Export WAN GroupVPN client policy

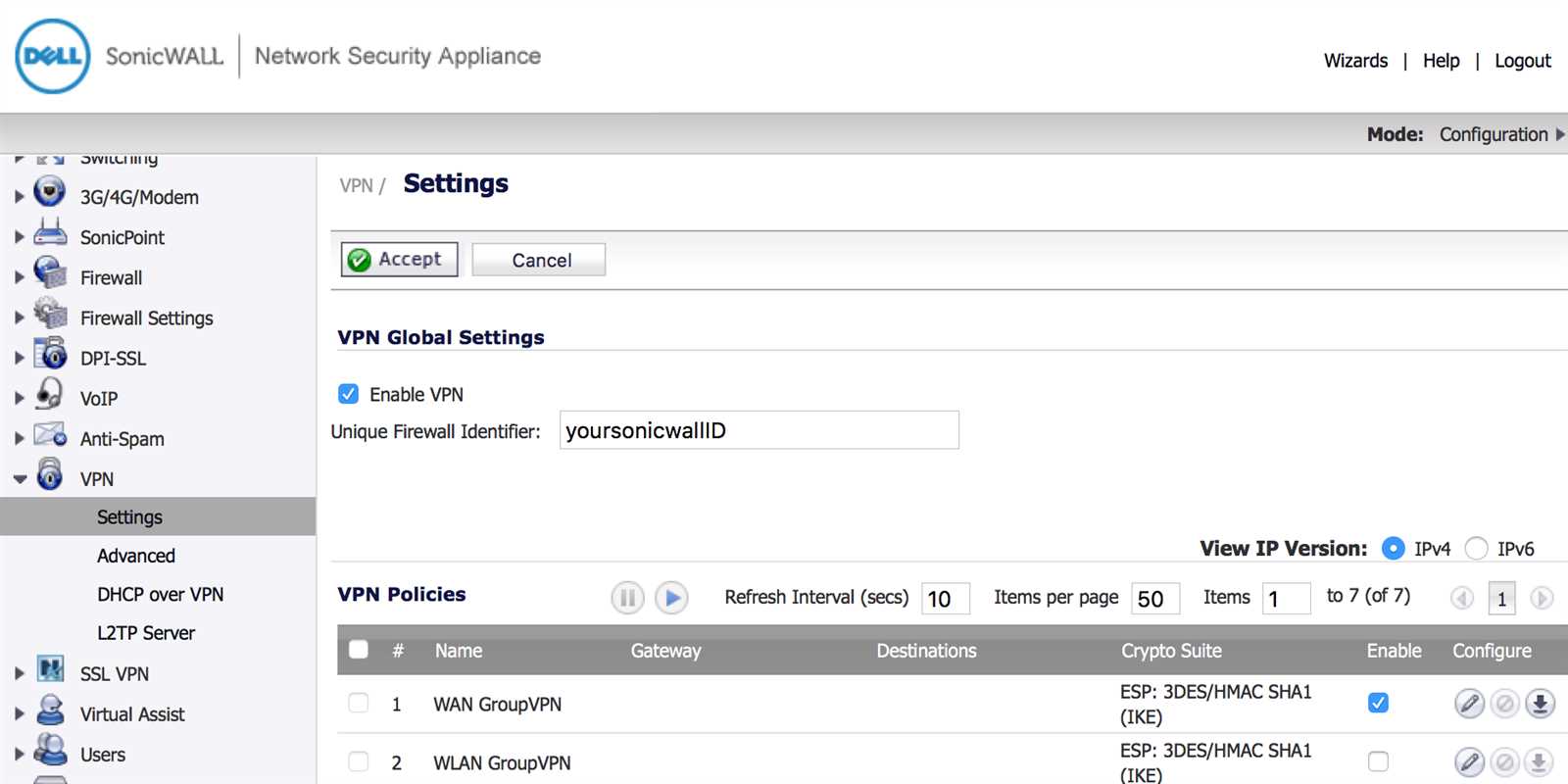click(x=1541, y=704)
